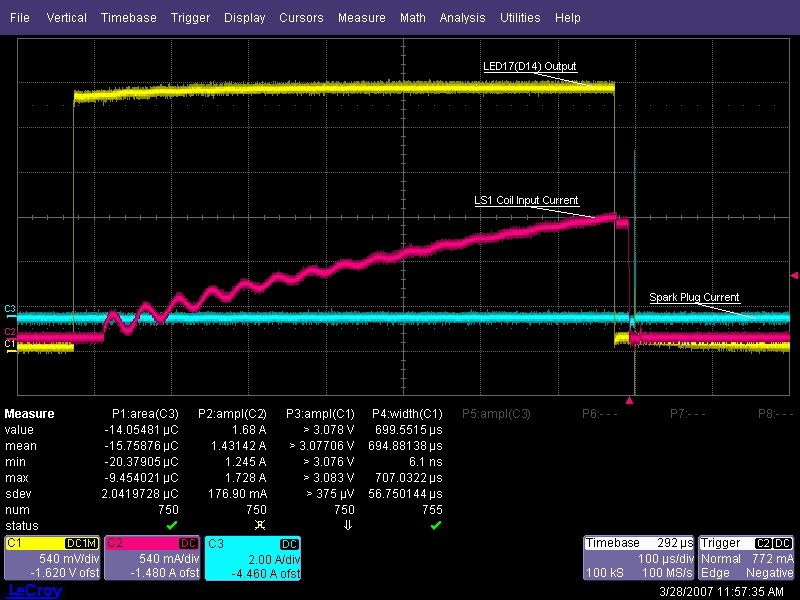Click the trigger delay marker below grid
This screenshot has width=800, height=600.
[630, 401]
